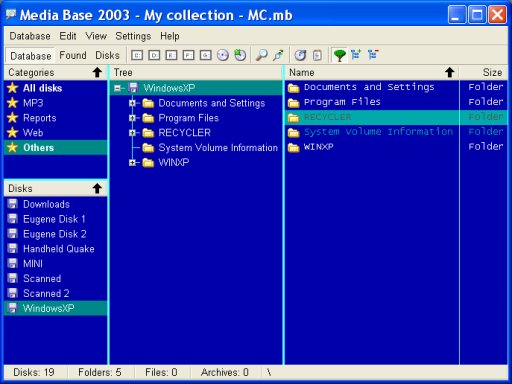Image resolution: width=512 pixels, height=384 pixels.
Task: Select the MINI disk
Action: pos(55,264)
